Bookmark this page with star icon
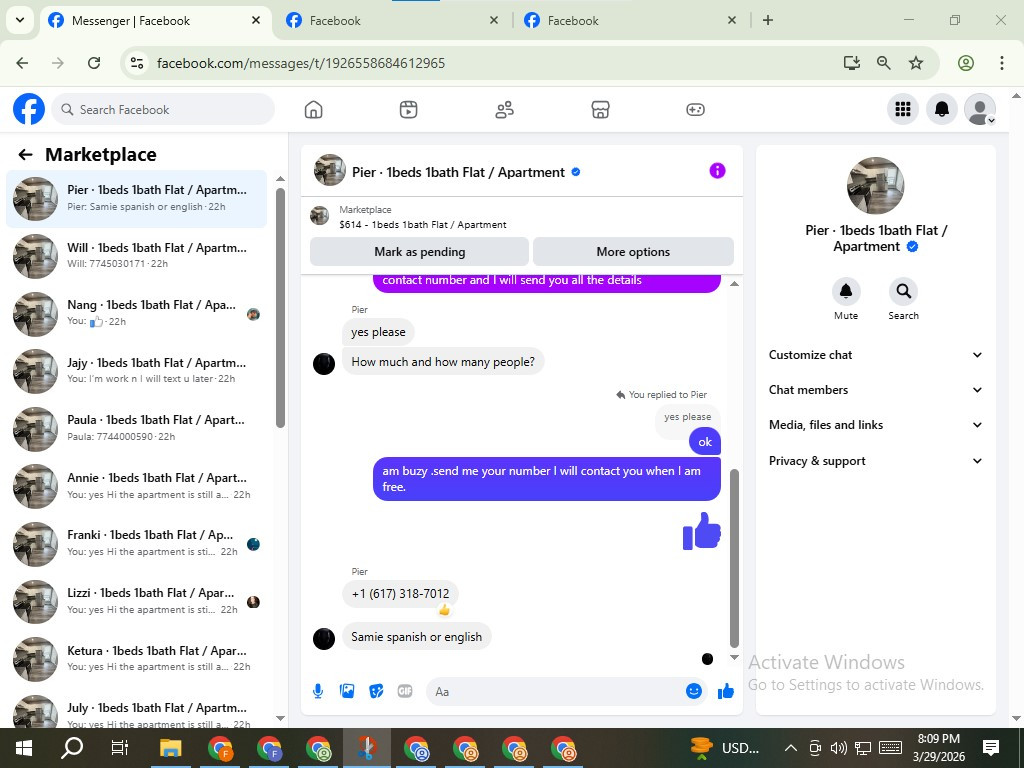 point(916,63)
